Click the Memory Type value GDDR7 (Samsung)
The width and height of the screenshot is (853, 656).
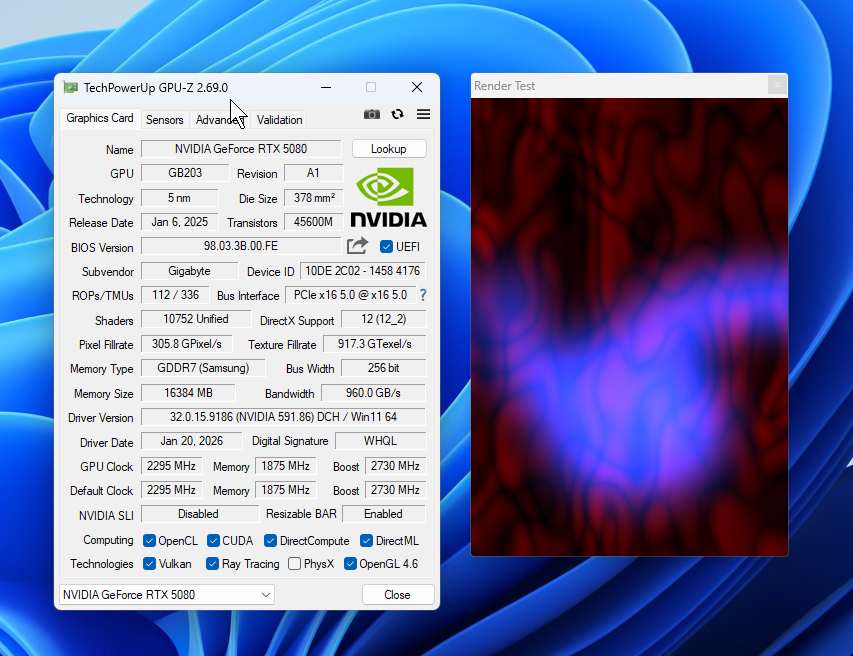[x=203, y=368]
